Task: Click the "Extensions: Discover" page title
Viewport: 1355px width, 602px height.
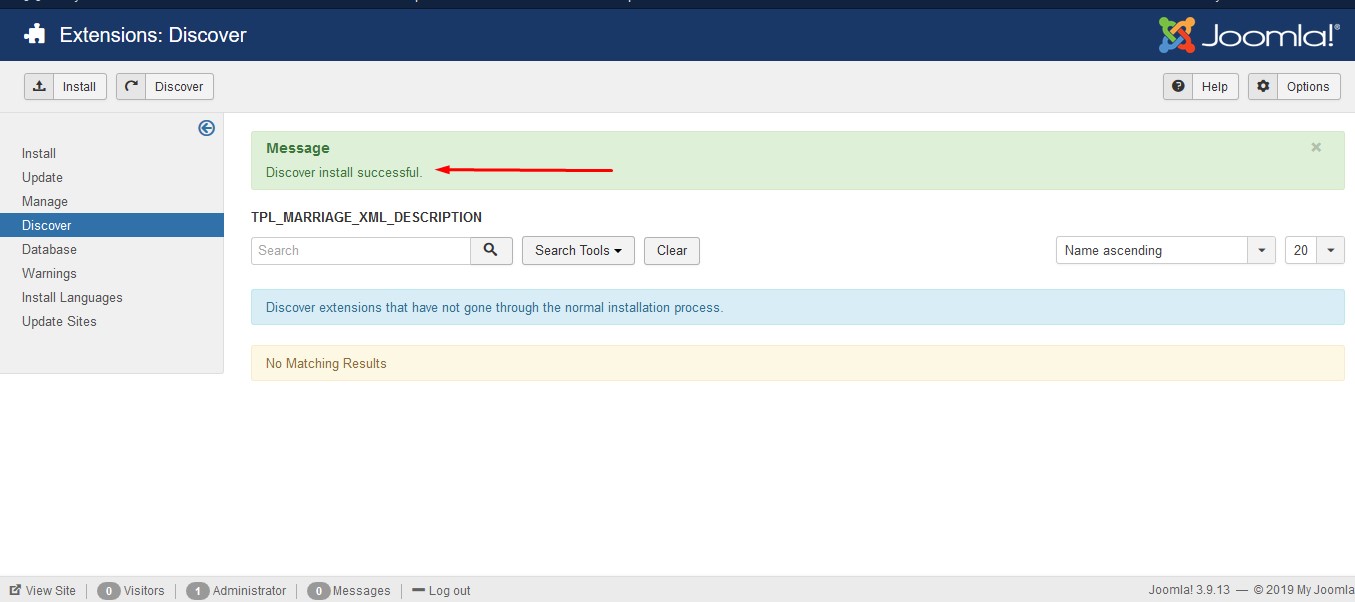Action: pos(153,35)
